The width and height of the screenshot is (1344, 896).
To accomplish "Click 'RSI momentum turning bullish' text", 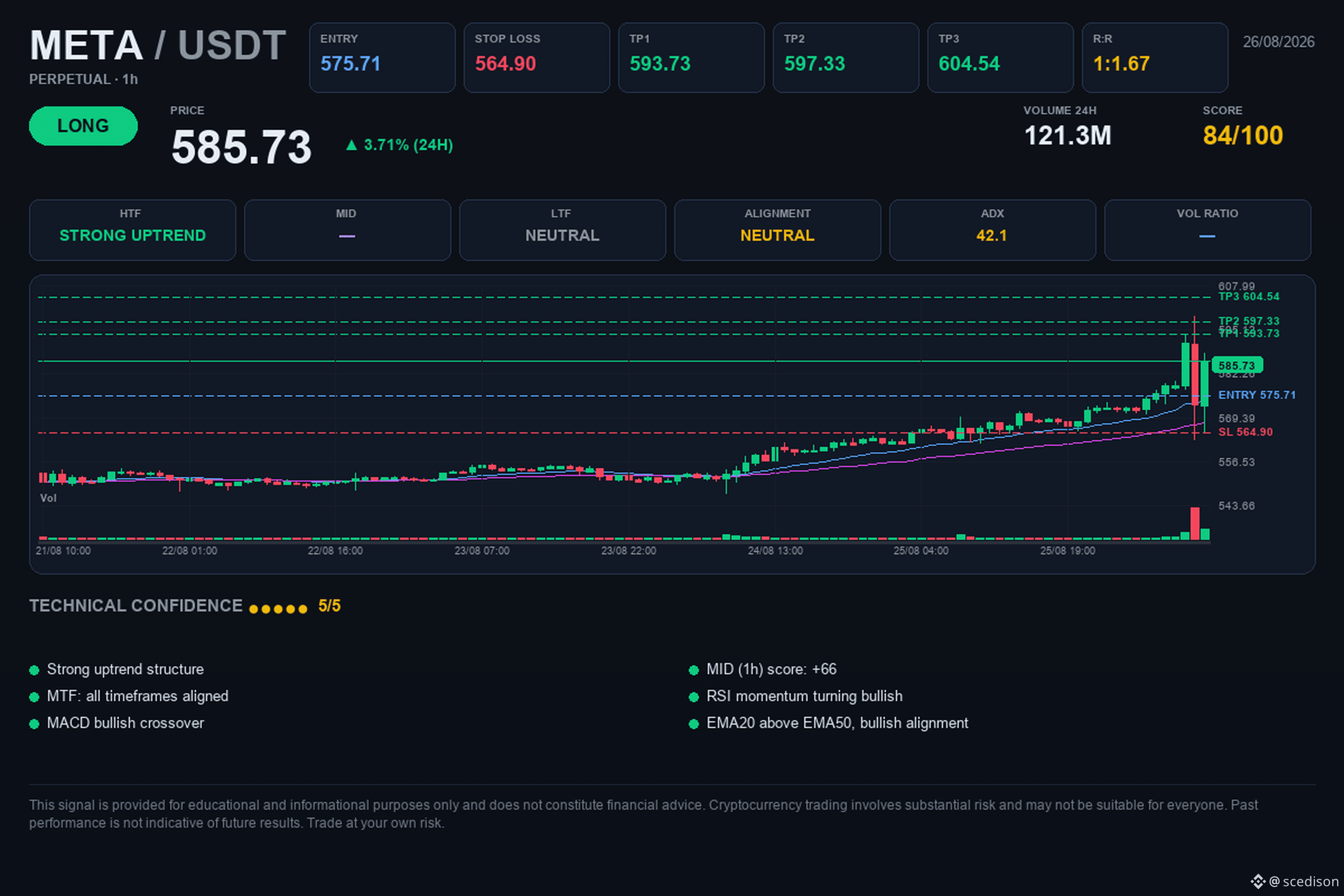I will point(805,696).
